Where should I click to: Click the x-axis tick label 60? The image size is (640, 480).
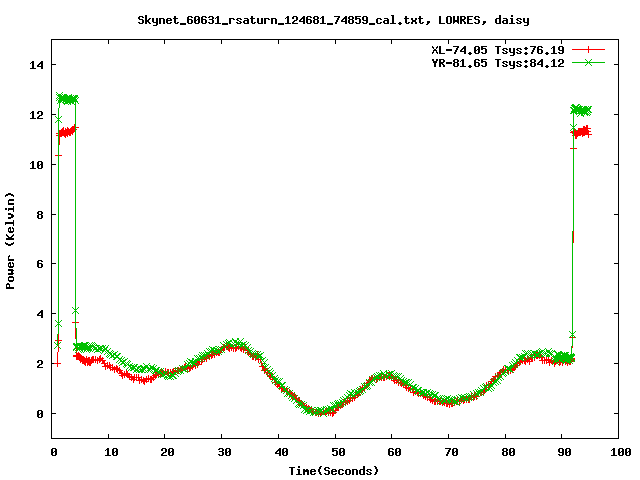(394, 452)
